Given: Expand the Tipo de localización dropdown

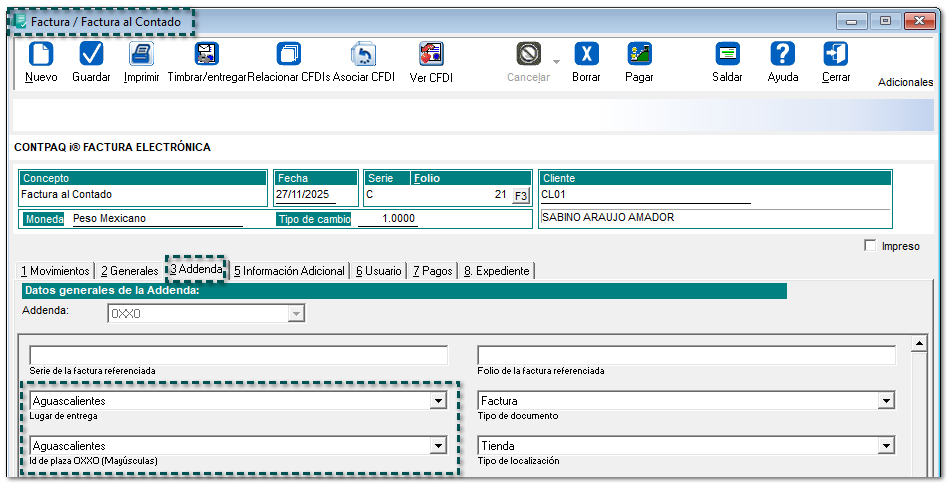Looking at the screenshot, I should (x=886, y=446).
